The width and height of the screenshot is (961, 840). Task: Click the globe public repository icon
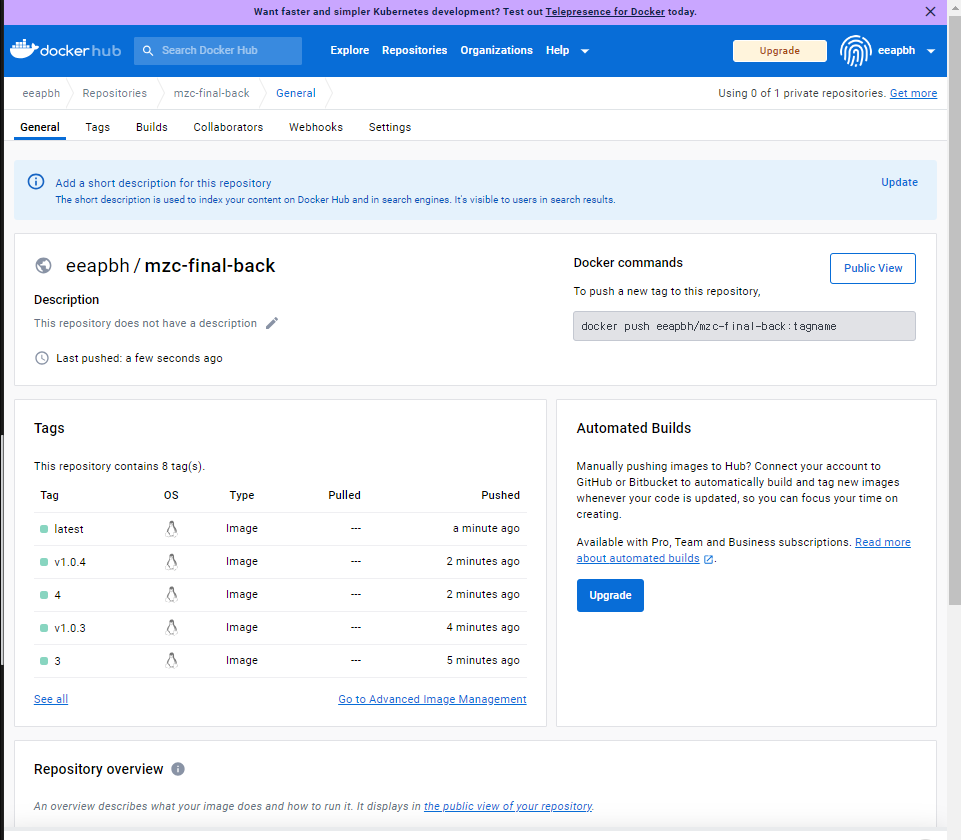[44, 265]
